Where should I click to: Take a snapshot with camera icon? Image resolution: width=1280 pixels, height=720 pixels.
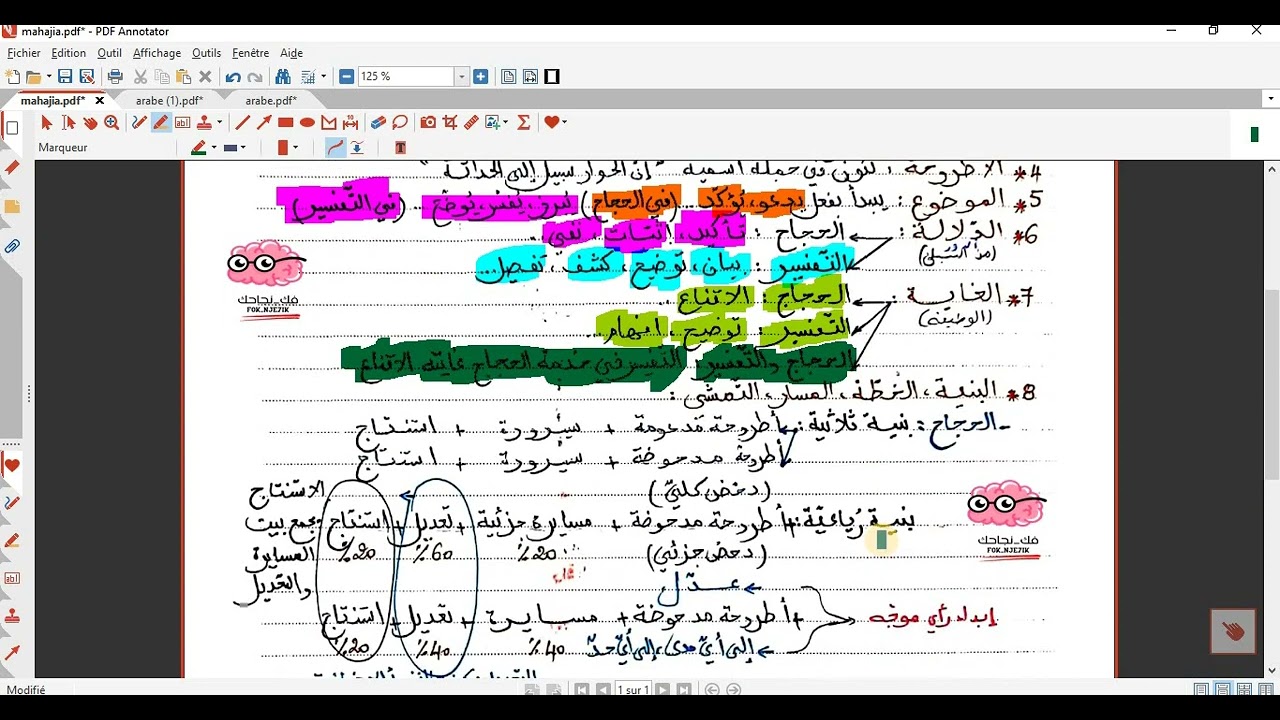tap(428, 122)
